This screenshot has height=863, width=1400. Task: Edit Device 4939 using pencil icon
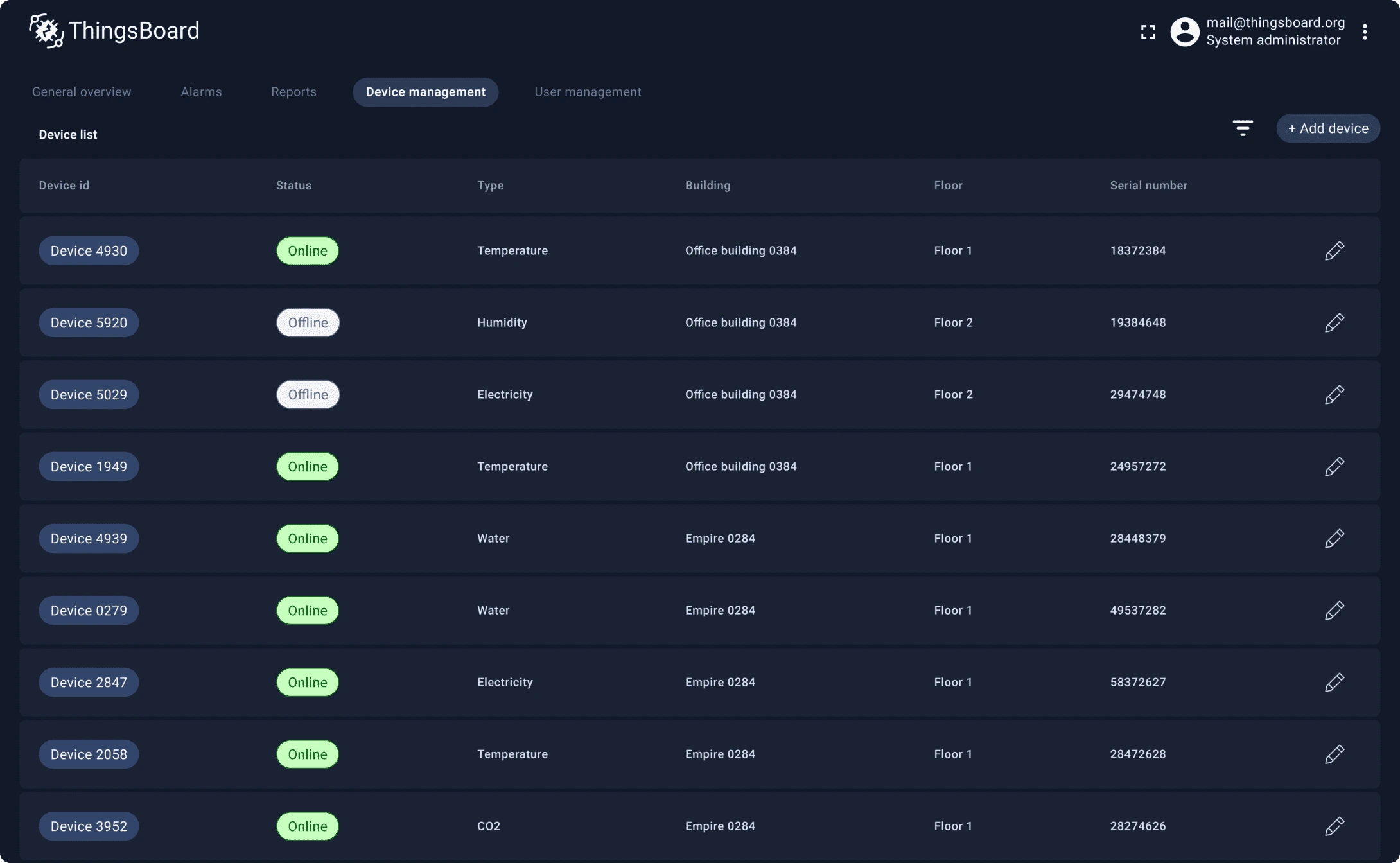tap(1334, 538)
